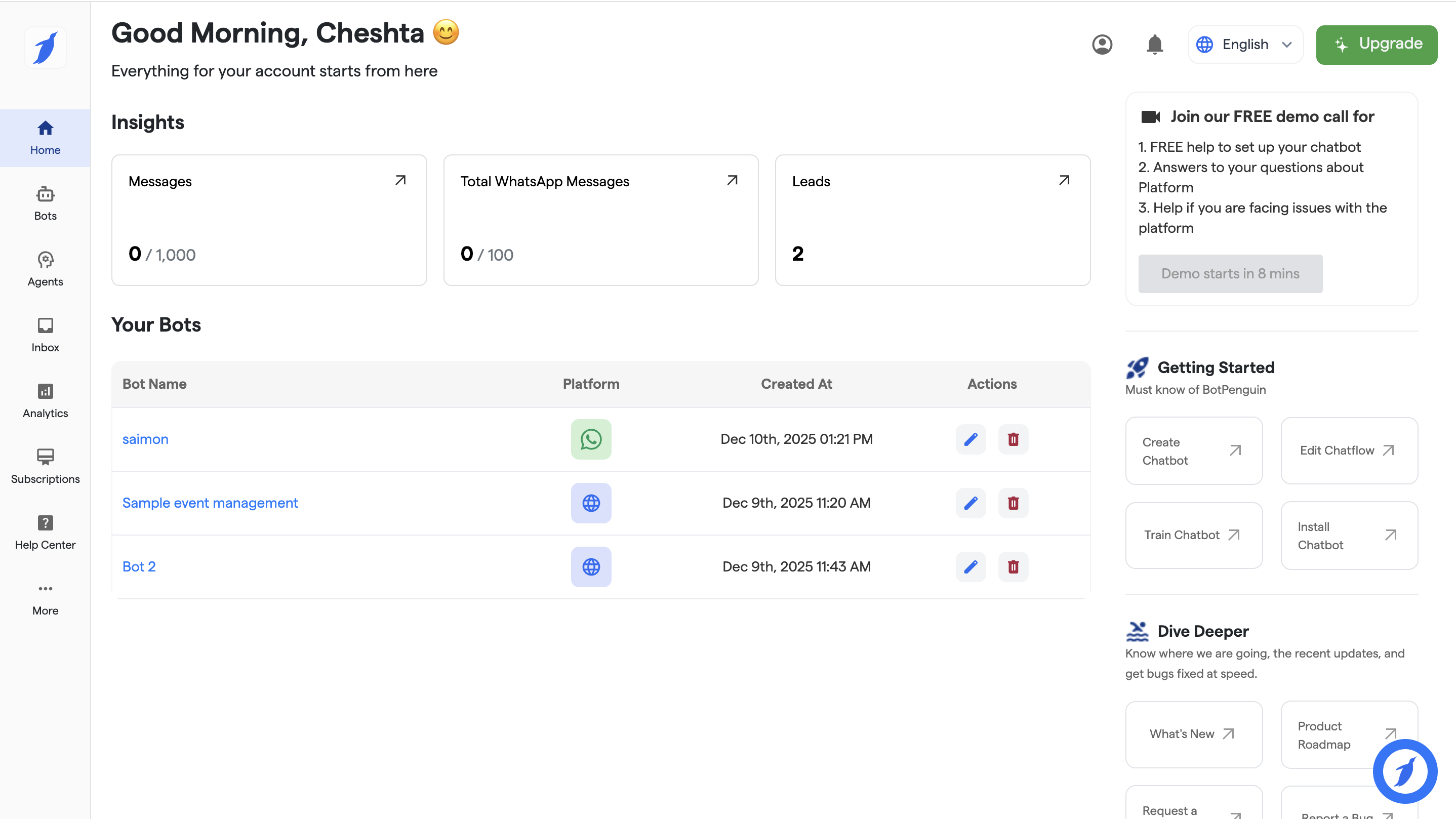The width and height of the screenshot is (1456, 819).
Task: Expand Leads insight card arrow
Action: (x=1064, y=180)
